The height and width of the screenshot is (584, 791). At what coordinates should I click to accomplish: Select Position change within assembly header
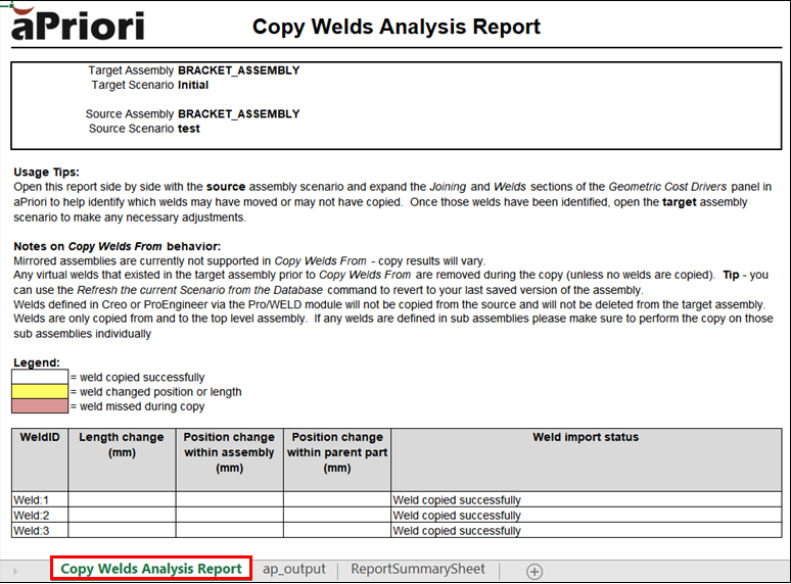pos(229,452)
